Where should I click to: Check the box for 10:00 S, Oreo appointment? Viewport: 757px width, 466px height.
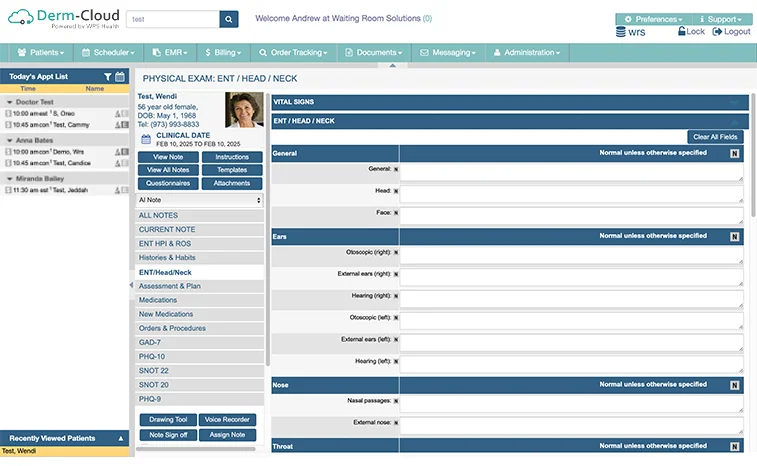click(8, 113)
